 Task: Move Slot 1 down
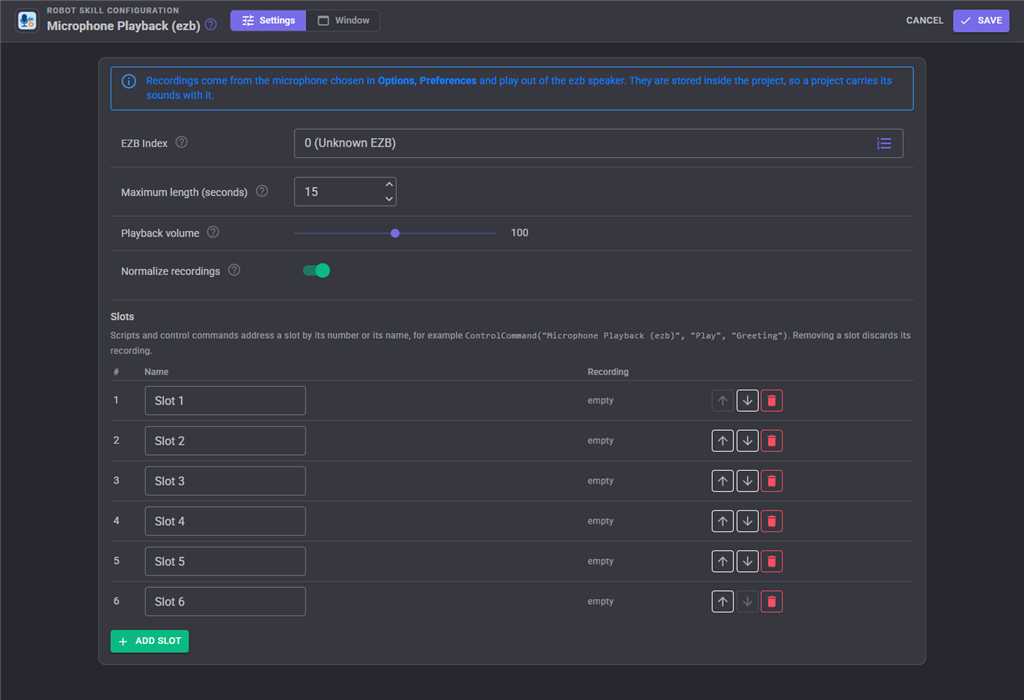(x=747, y=400)
